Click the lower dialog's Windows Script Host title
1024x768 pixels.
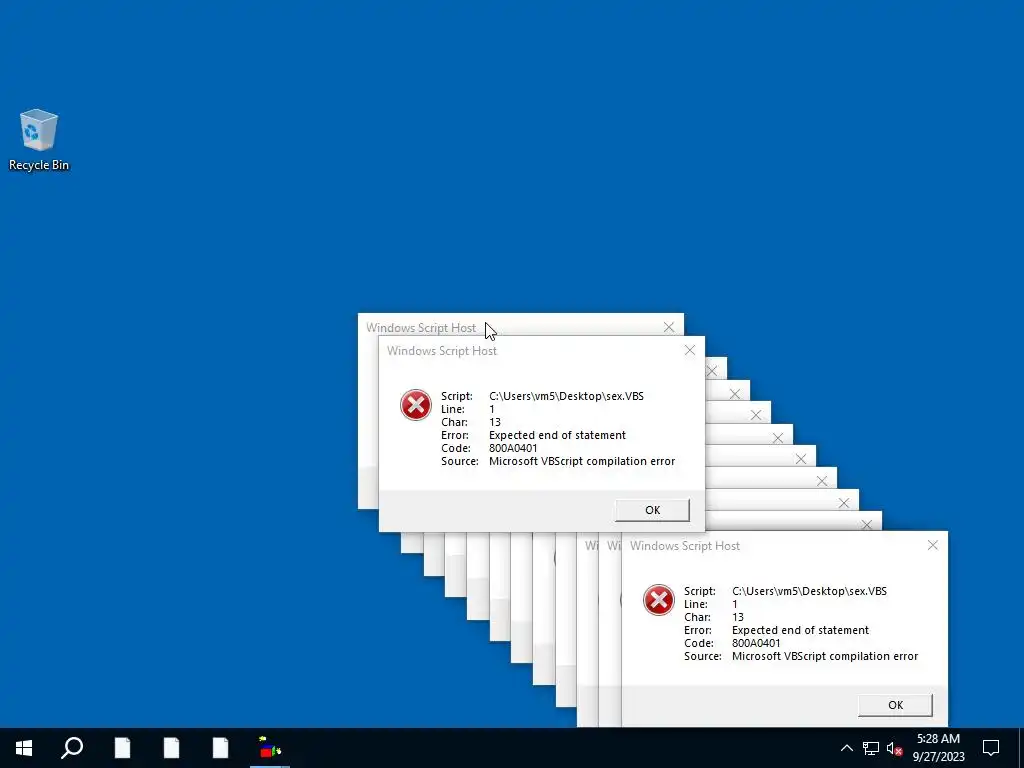(684, 545)
